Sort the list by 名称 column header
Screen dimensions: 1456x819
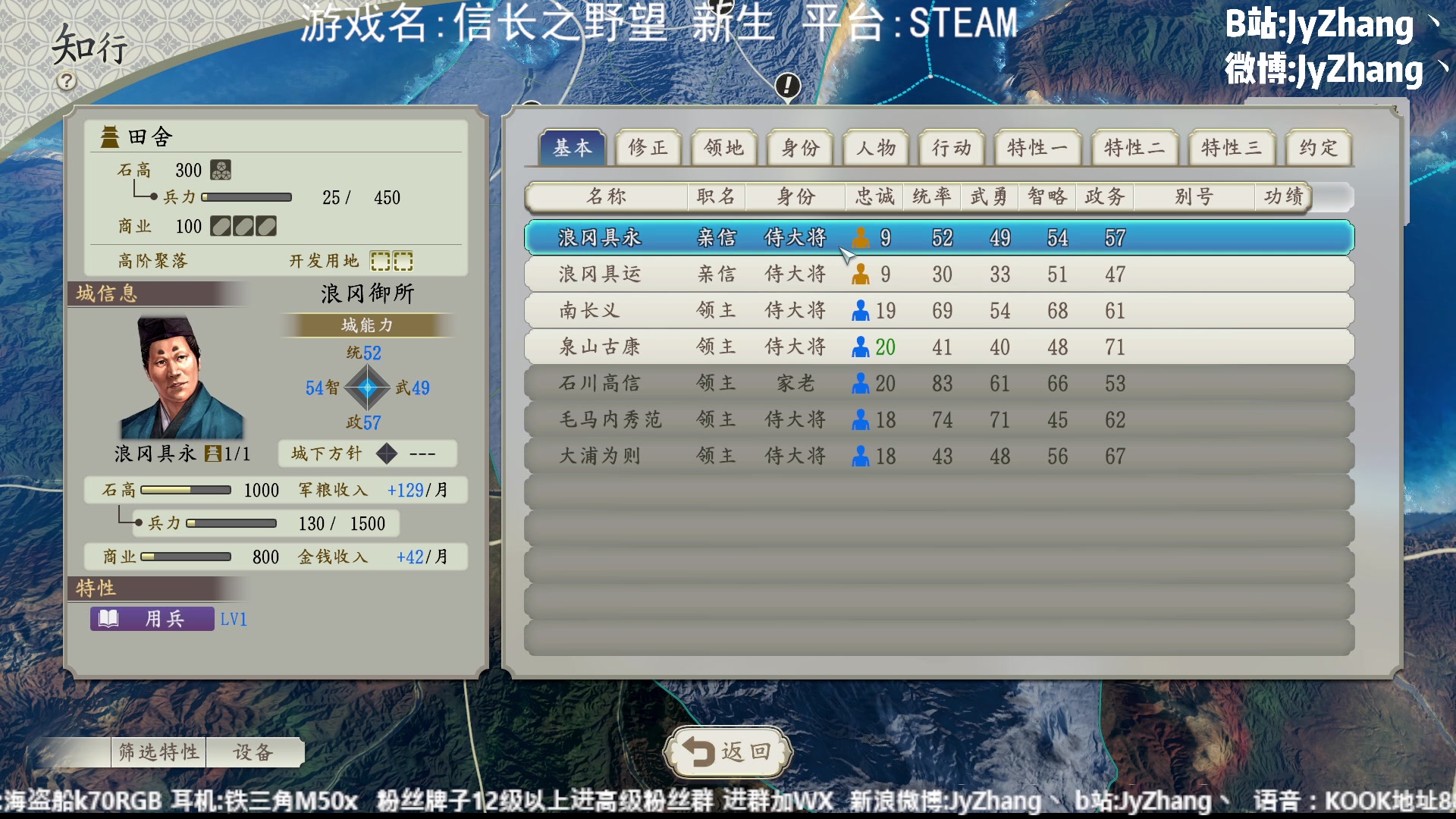click(x=607, y=197)
